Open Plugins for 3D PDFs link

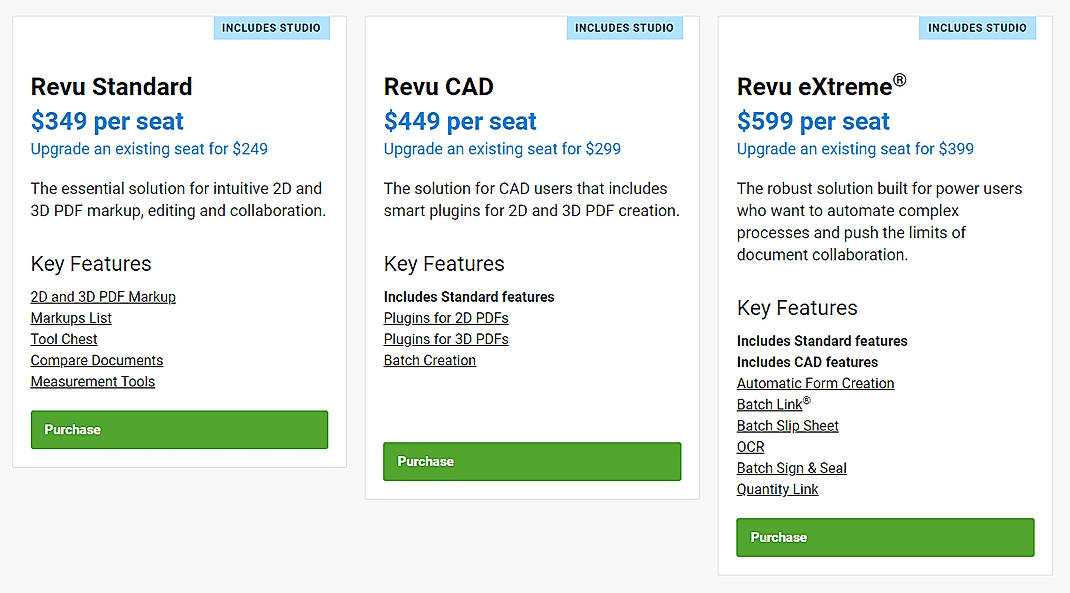[x=445, y=338]
